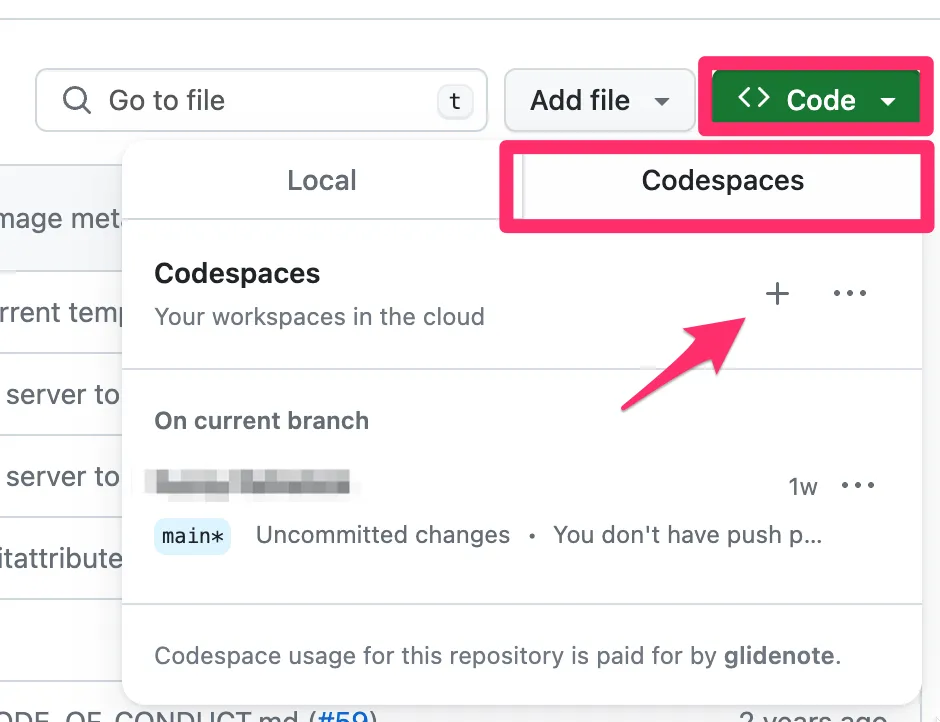940x722 pixels.
Task: Click "Your workspaces in the cloud" subtitle
Action: pos(319,317)
